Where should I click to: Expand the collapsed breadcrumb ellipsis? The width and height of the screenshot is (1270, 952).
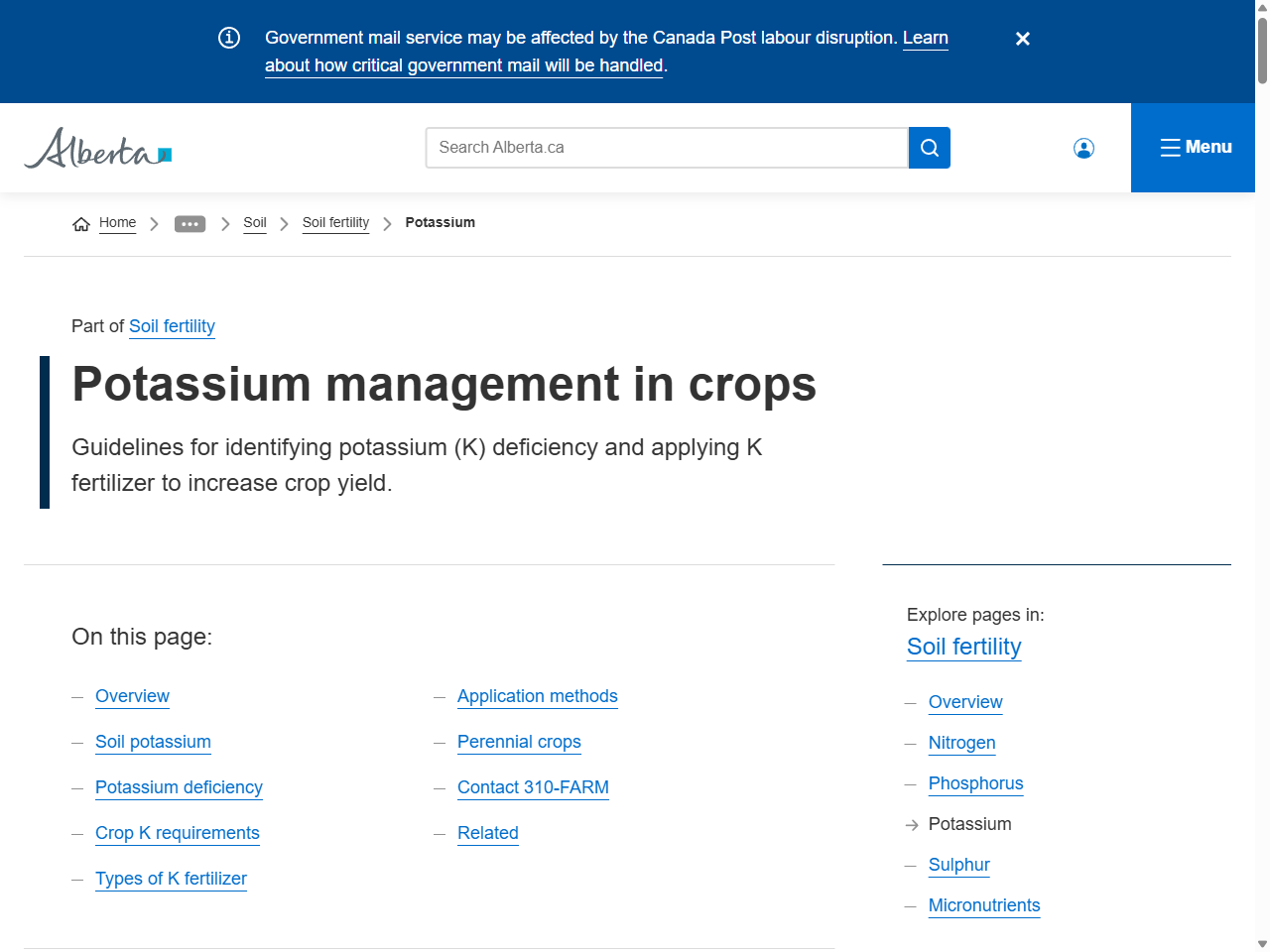[190, 223]
